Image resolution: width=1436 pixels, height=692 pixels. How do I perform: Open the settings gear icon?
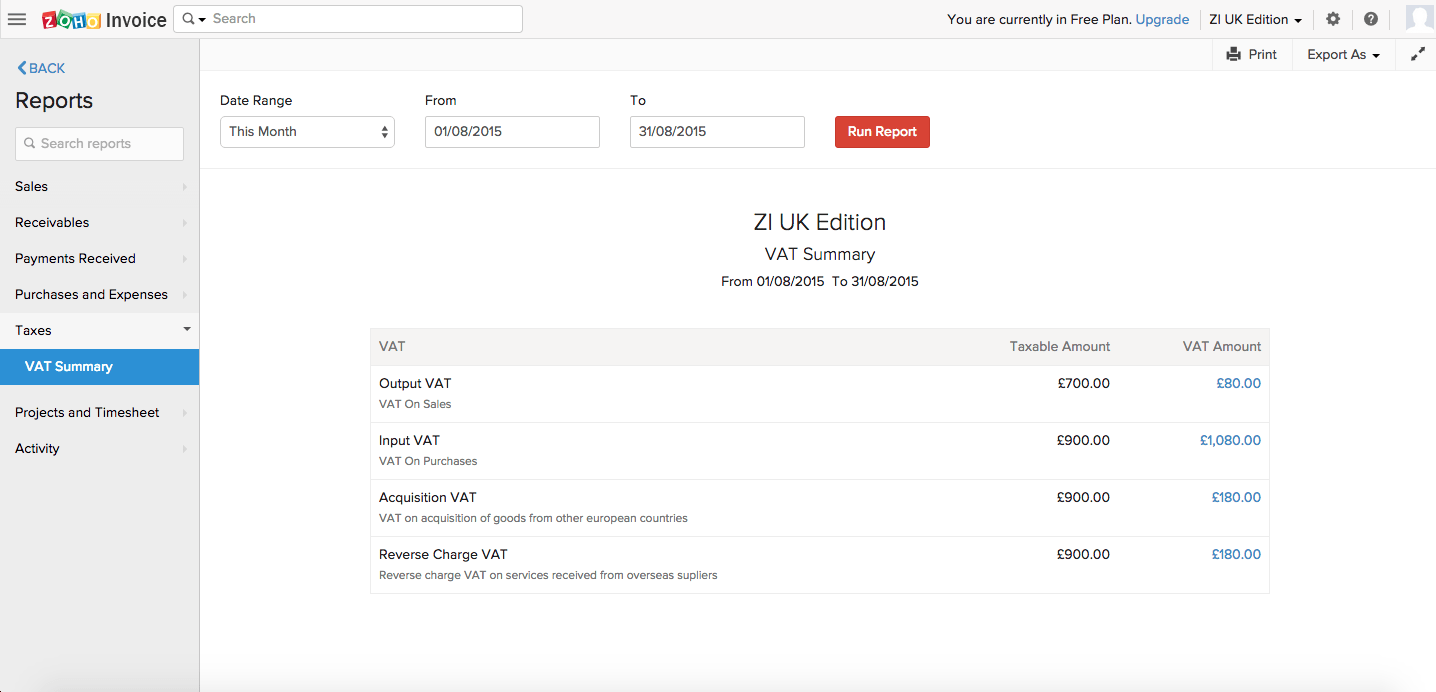pyautogui.click(x=1333, y=19)
